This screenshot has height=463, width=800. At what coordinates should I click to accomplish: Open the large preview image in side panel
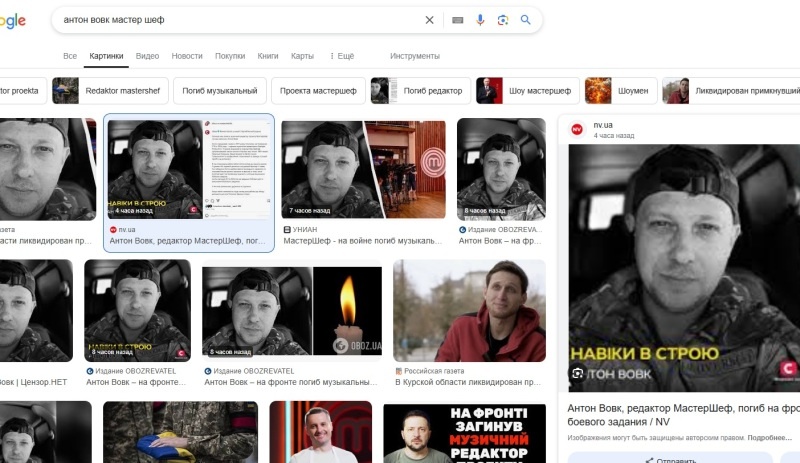684,268
